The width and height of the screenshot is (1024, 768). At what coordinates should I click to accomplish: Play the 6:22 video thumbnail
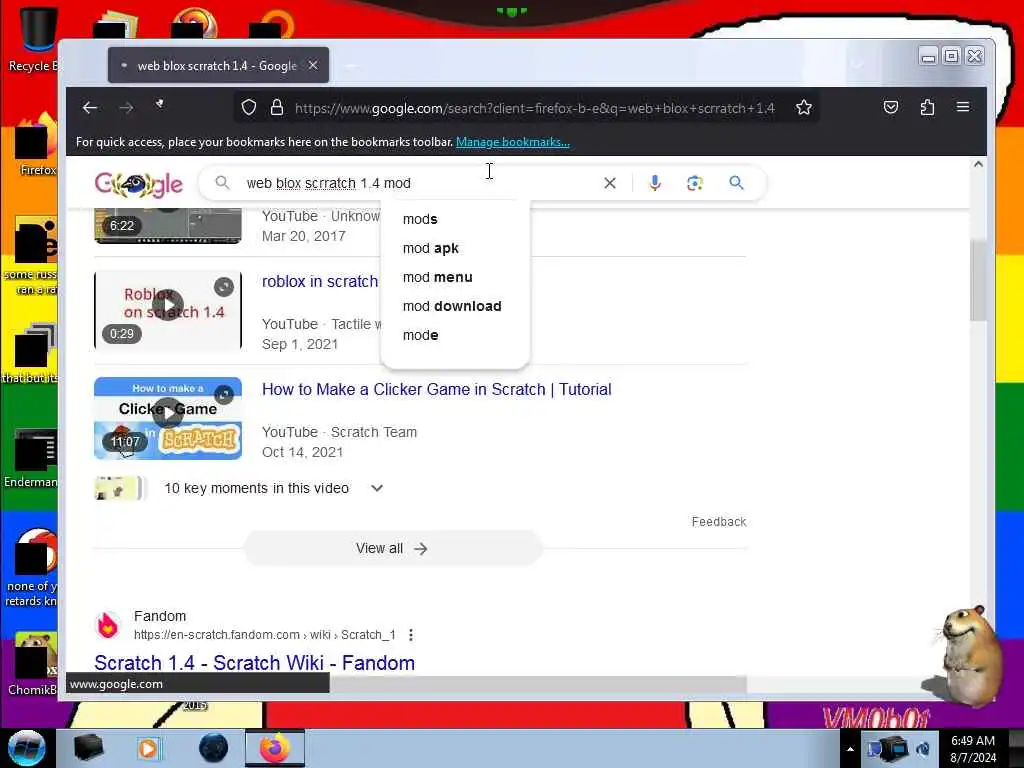pyautogui.click(x=168, y=225)
